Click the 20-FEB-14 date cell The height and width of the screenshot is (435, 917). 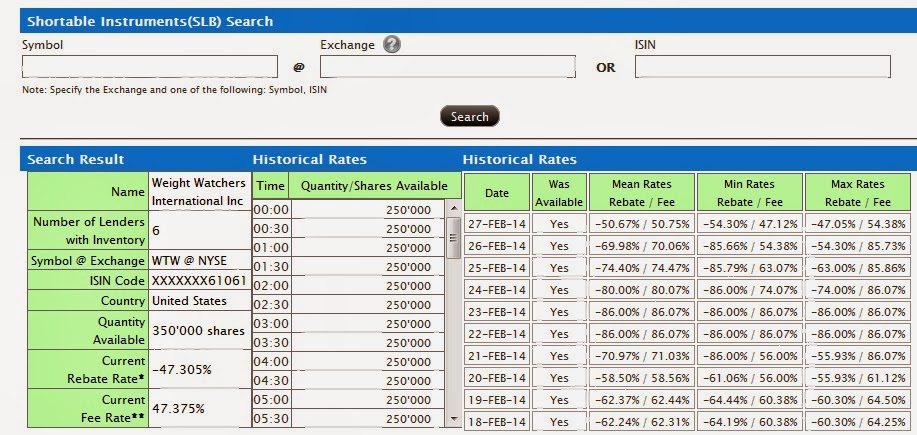(497, 378)
